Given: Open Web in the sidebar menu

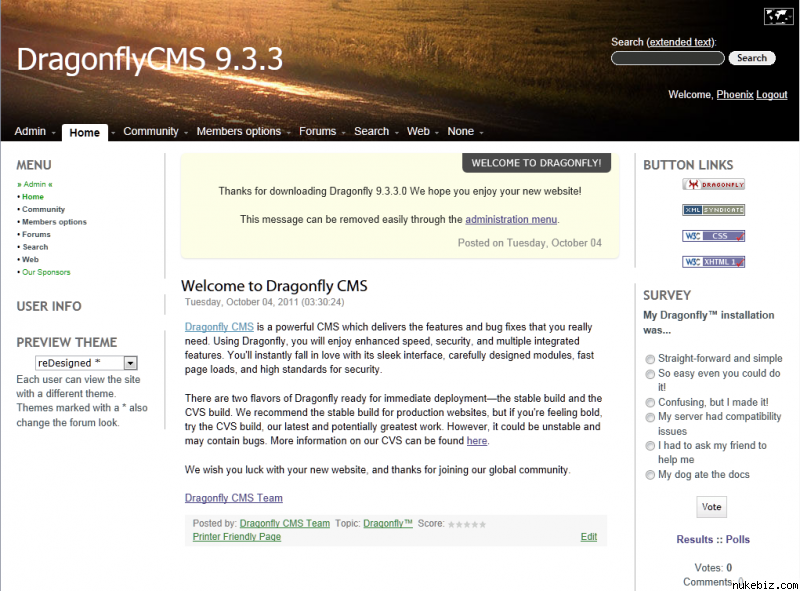Looking at the screenshot, I should pos(30,259).
